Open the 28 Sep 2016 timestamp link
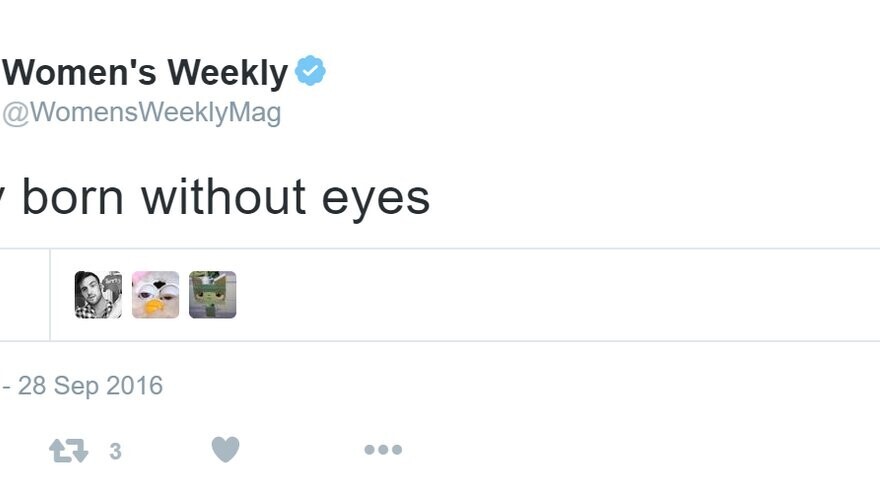This screenshot has width=880, height=495. tap(90, 386)
